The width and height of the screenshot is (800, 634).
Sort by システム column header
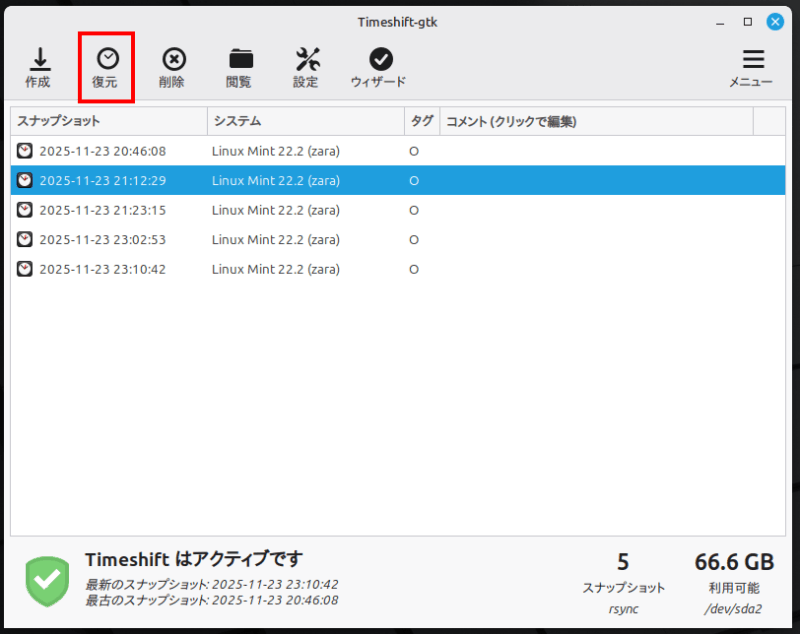pos(305,121)
